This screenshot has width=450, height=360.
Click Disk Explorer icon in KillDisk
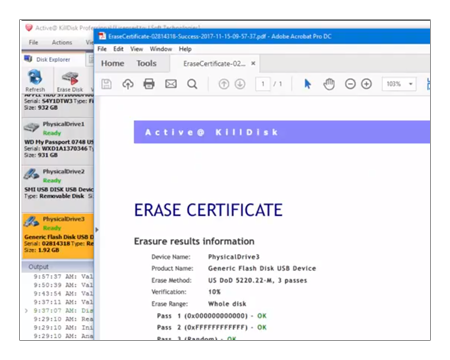28,59
